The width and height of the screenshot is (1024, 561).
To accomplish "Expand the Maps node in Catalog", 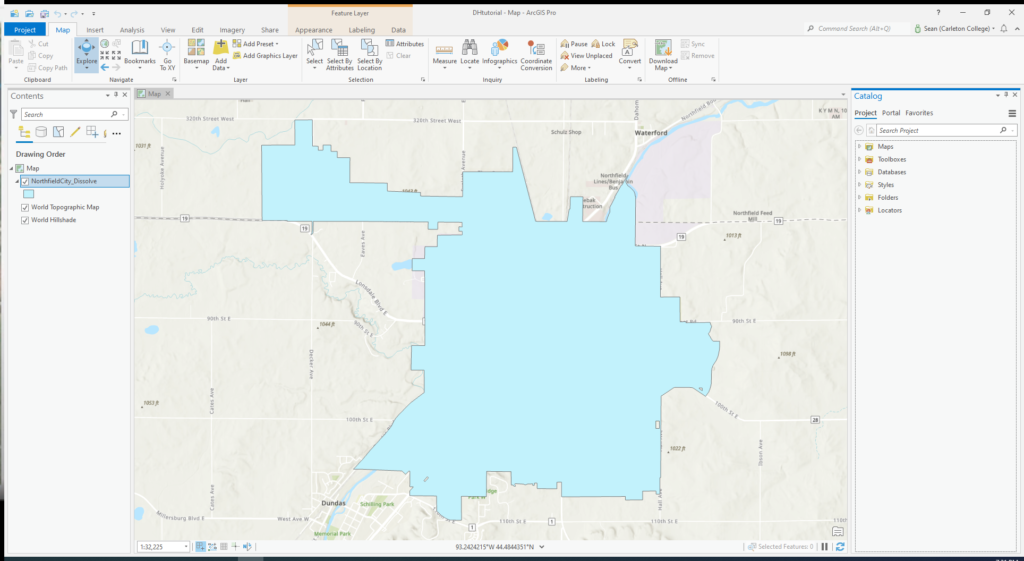I will 859,146.
